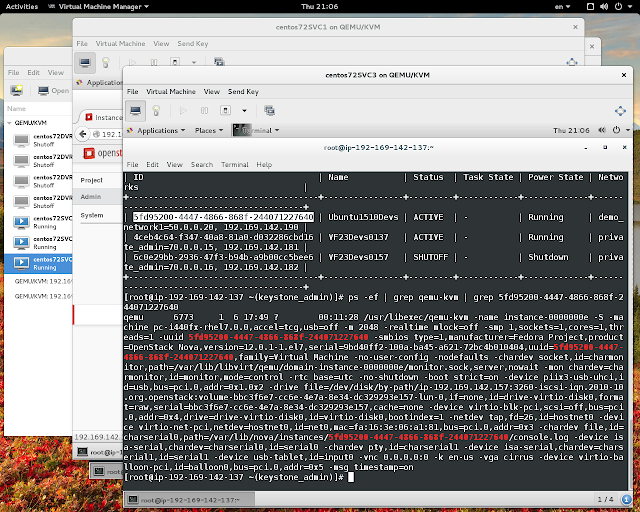
Task: Click VF23Devs0137 instance name in terminal
Action: (358, 237)
